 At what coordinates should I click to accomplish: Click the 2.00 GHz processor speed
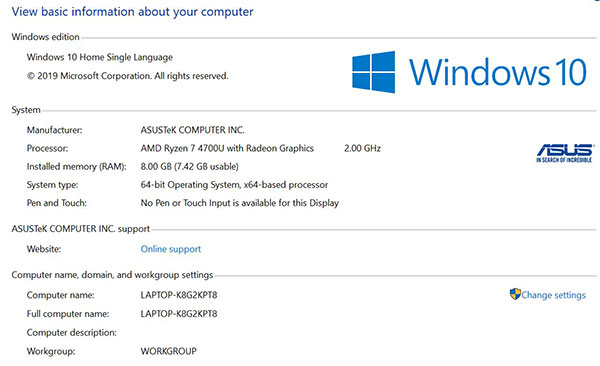tap(362, 148)
